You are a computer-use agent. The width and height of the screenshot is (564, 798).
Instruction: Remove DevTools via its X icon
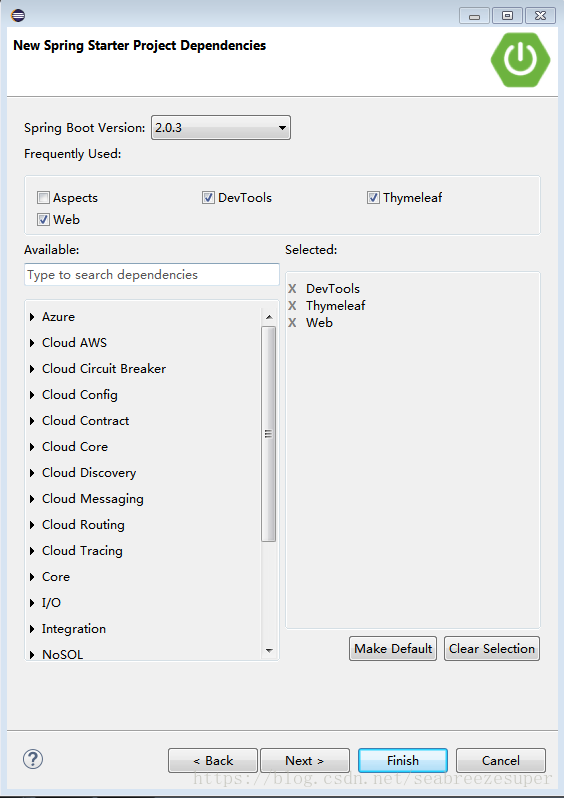(292, 289)
